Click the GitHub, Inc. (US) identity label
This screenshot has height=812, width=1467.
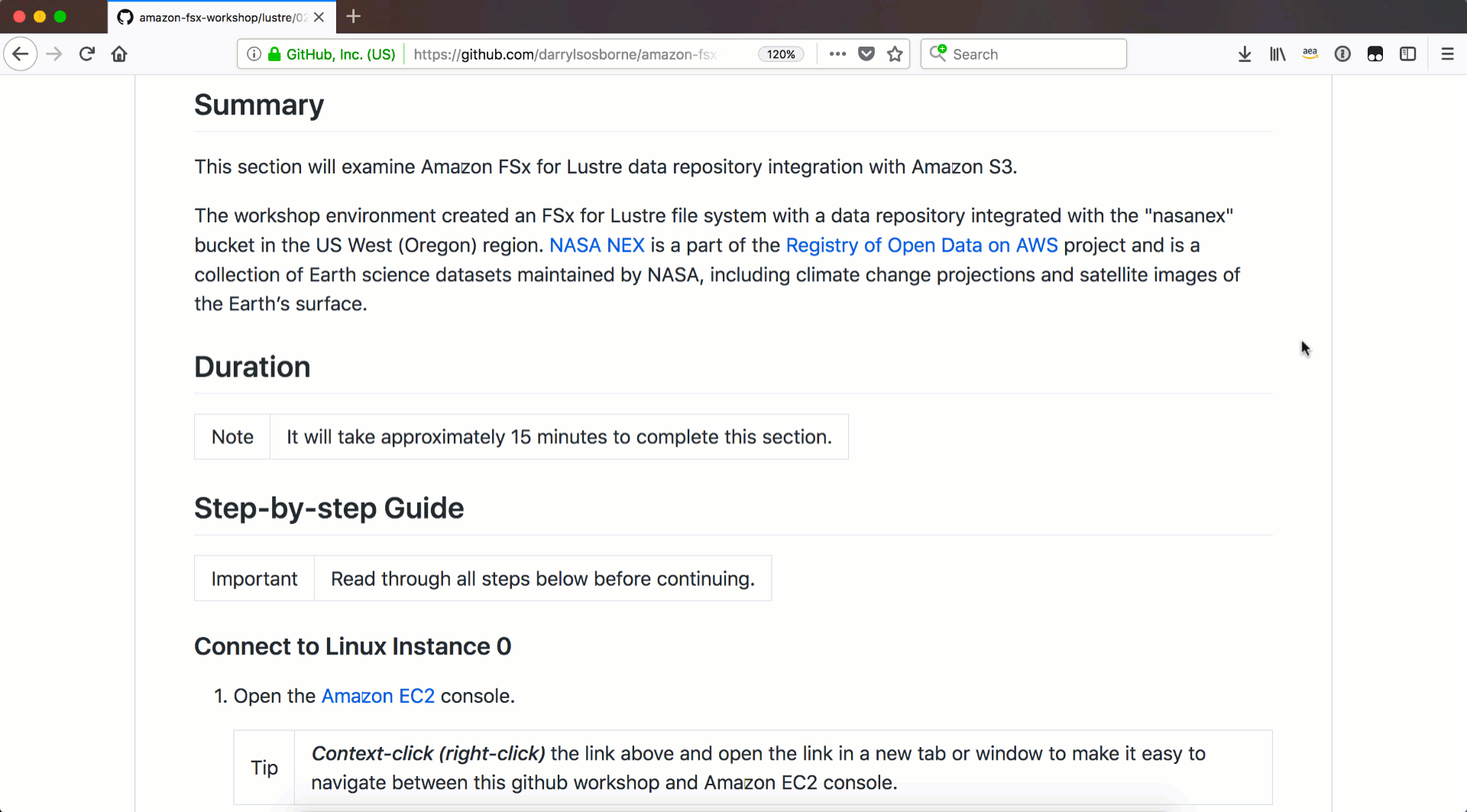341,54
